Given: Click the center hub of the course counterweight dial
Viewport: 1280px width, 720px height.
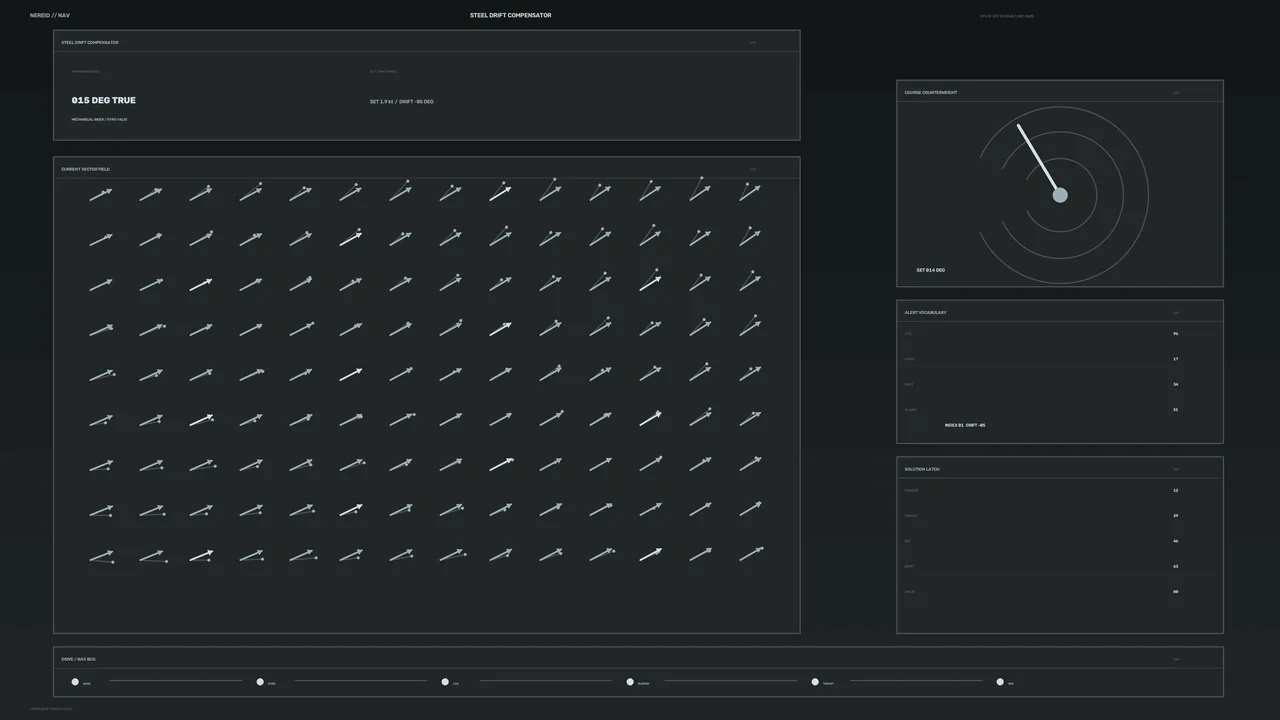Looking at the screenshot, I should coord(1060,195).
